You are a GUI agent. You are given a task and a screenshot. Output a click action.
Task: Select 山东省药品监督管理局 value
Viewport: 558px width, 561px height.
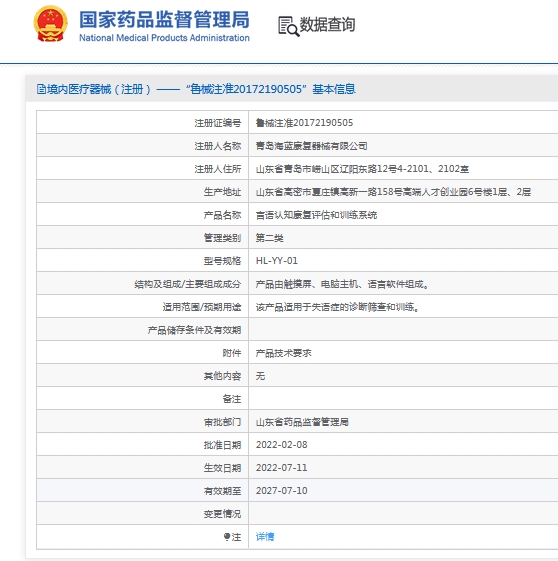(x=302, y=422)
